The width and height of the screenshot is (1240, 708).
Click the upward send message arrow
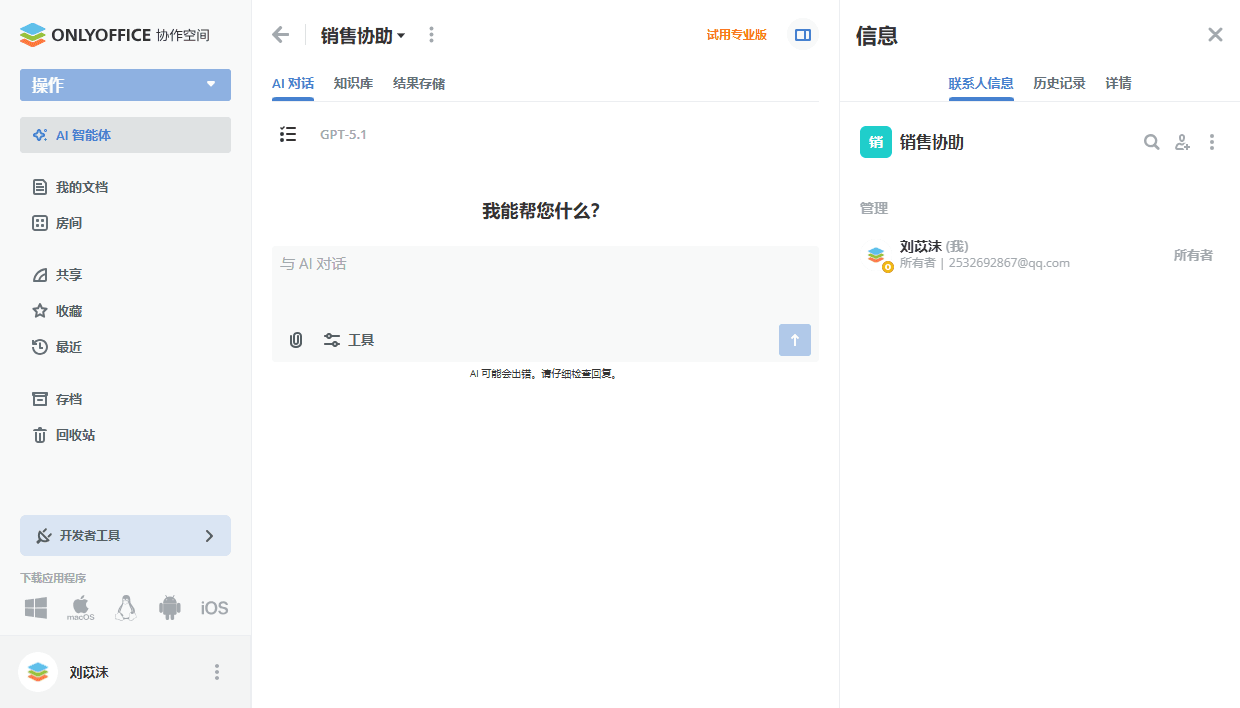[795, 340]
